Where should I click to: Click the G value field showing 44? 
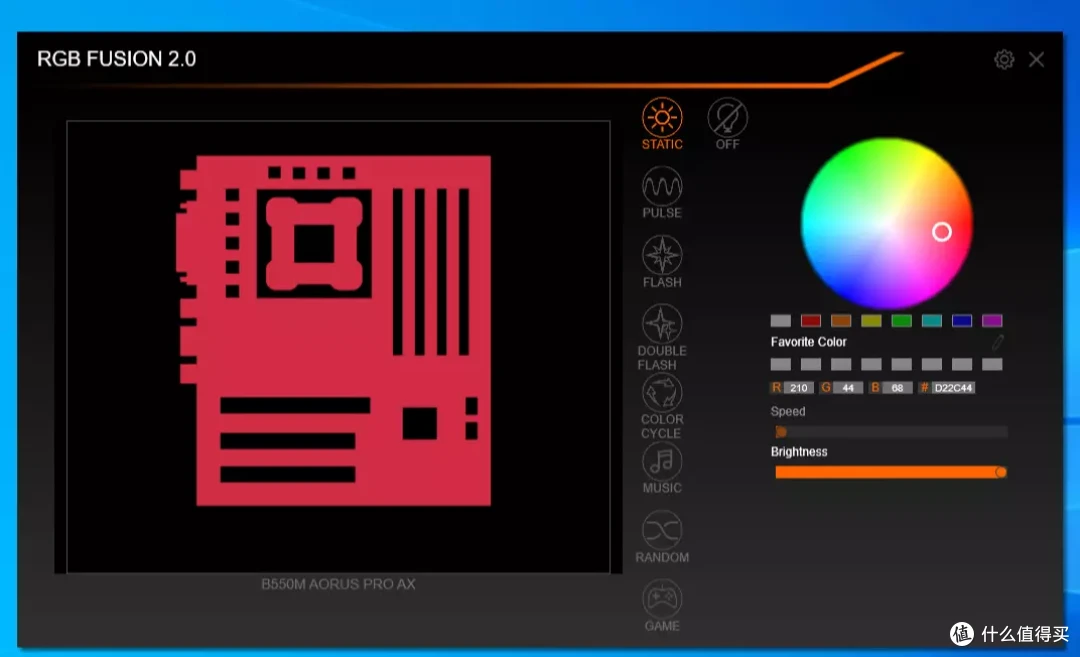pyautogui.click(x=848, y=388)
